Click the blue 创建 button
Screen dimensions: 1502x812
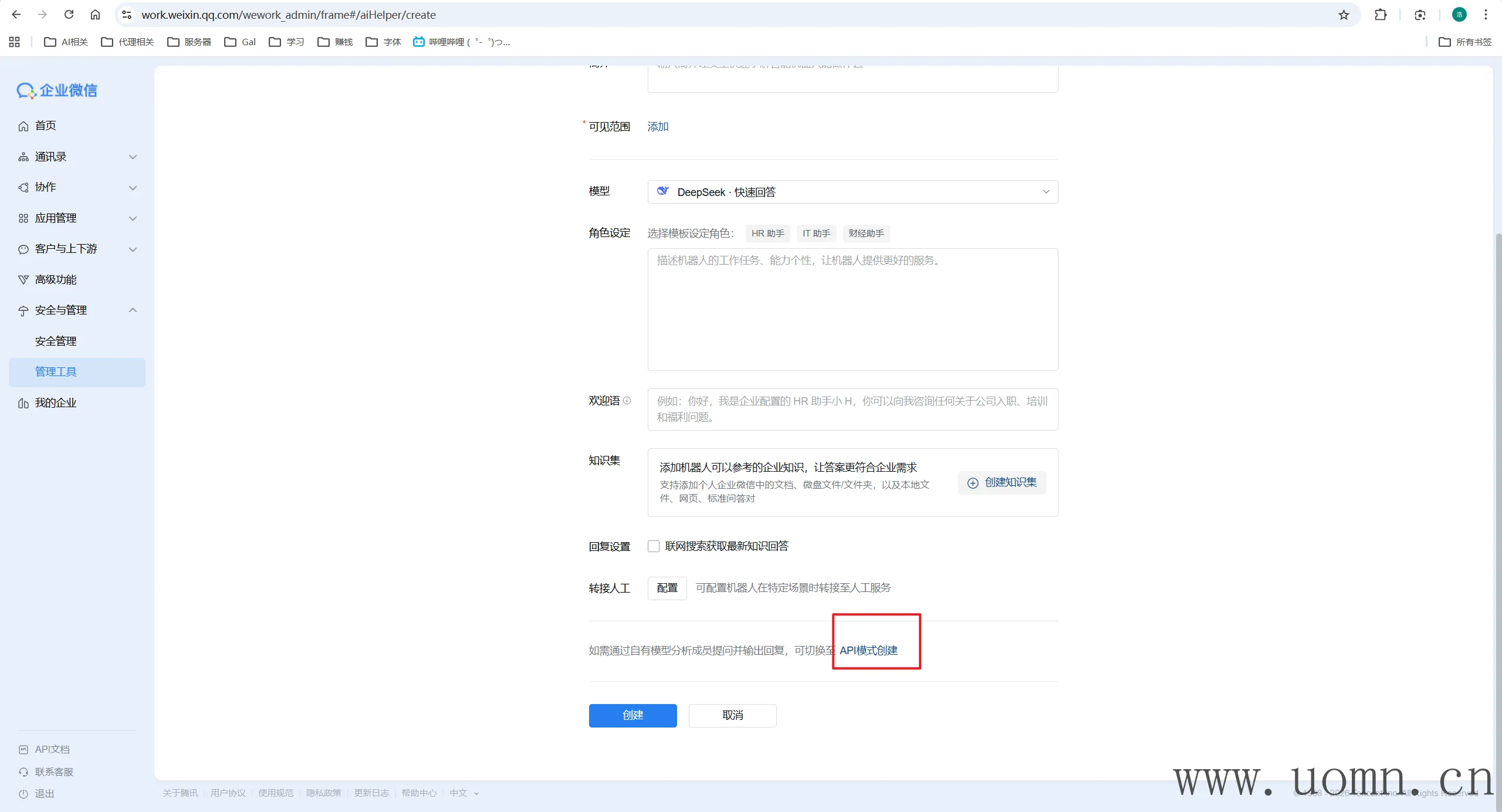tap(632, 715)
